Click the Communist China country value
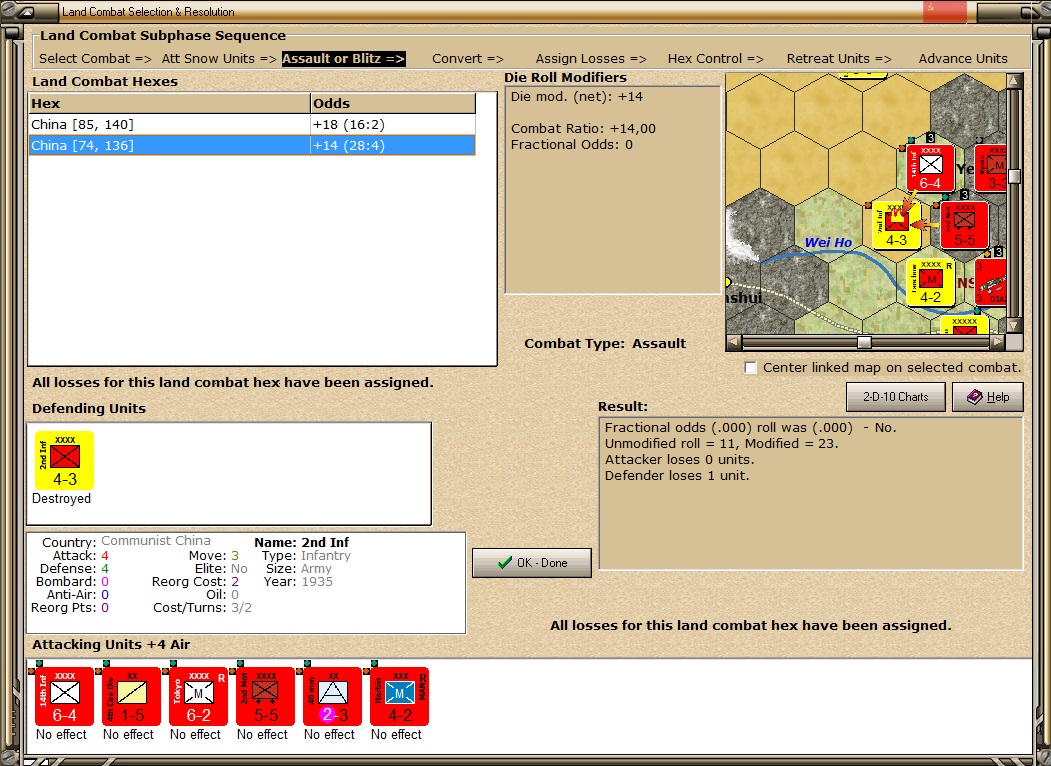This screenshot has height=766, width=1051. pyautogui.click(x=156, y=541)
